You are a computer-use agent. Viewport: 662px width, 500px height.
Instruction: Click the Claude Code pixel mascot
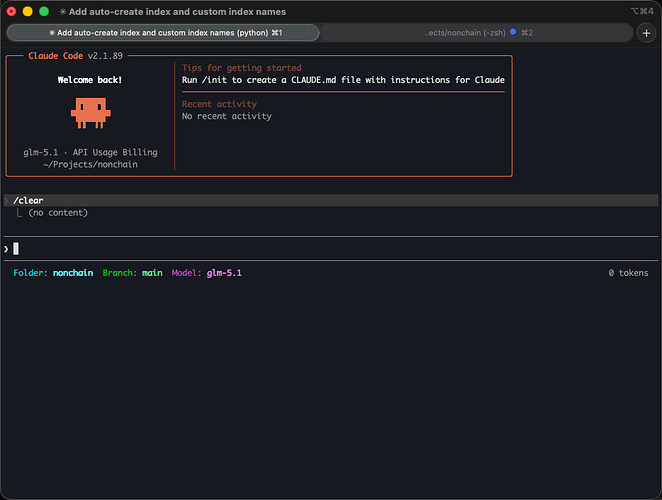tap(91, 113)
